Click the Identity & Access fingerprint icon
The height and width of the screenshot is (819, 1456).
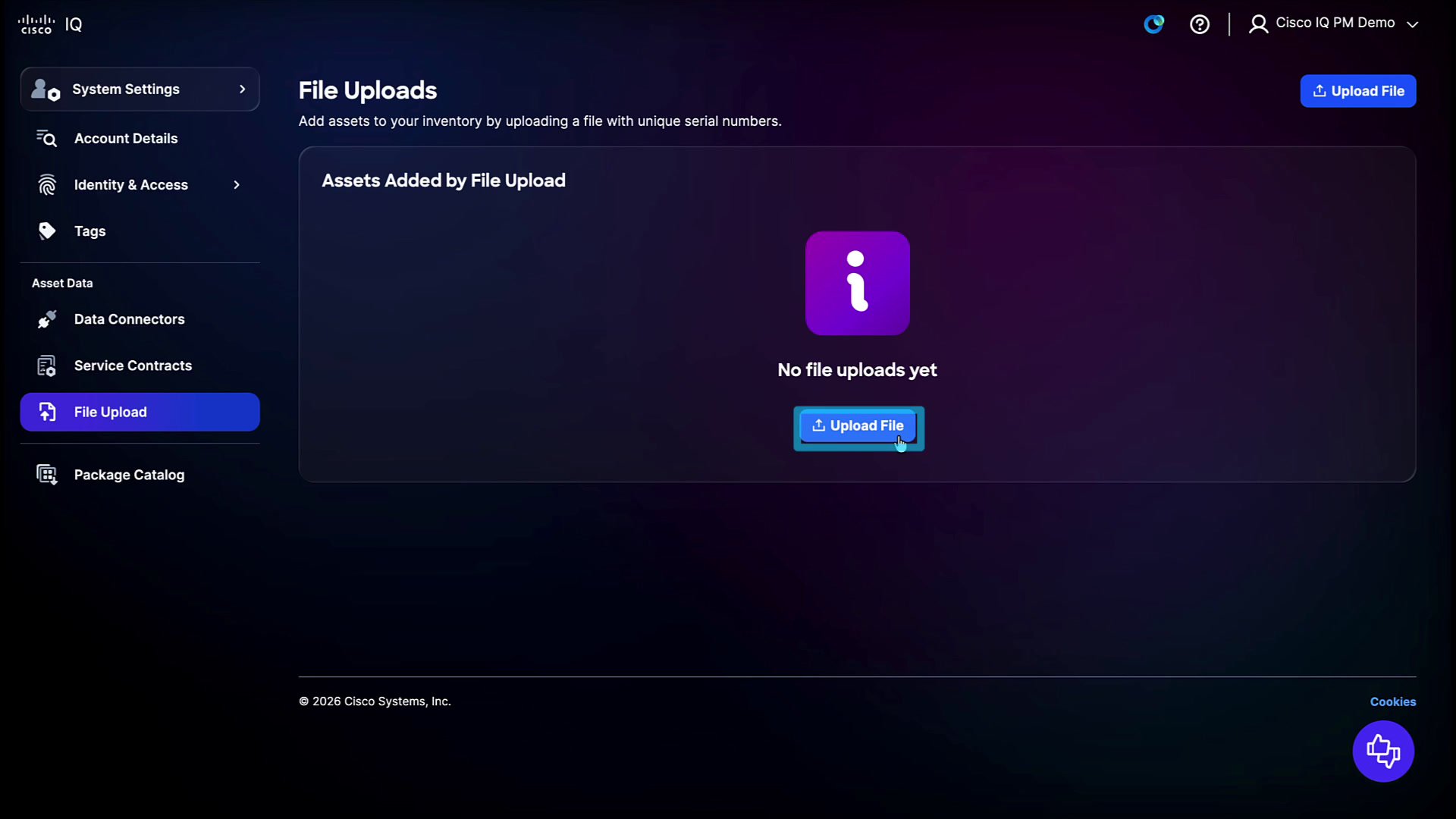47,184
